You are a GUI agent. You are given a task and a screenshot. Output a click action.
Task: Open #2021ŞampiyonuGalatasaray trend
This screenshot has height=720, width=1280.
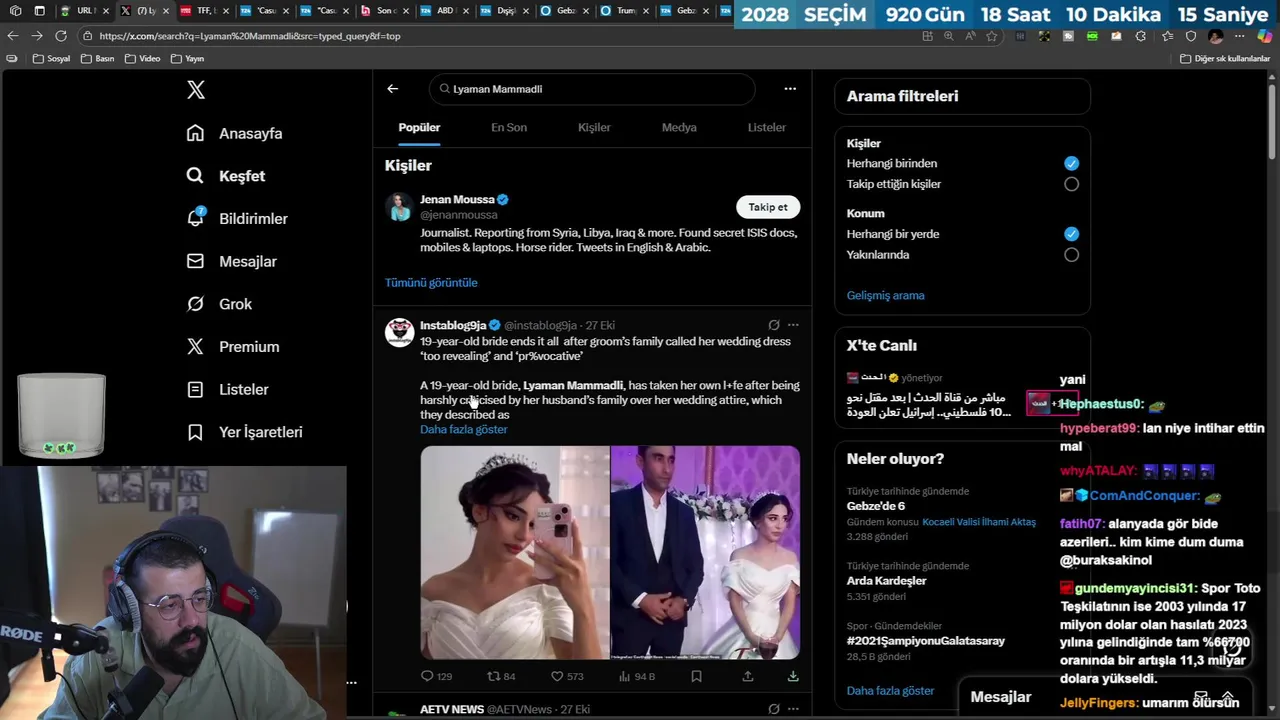pyautogui.click(x=926, y=641)
